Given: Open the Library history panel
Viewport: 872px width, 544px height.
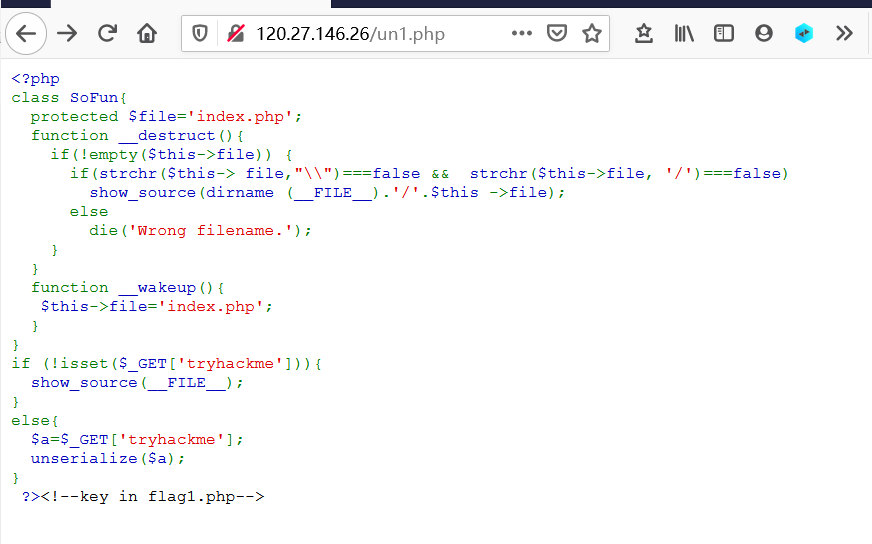Looking at the screenshot, I should (684, 33).
